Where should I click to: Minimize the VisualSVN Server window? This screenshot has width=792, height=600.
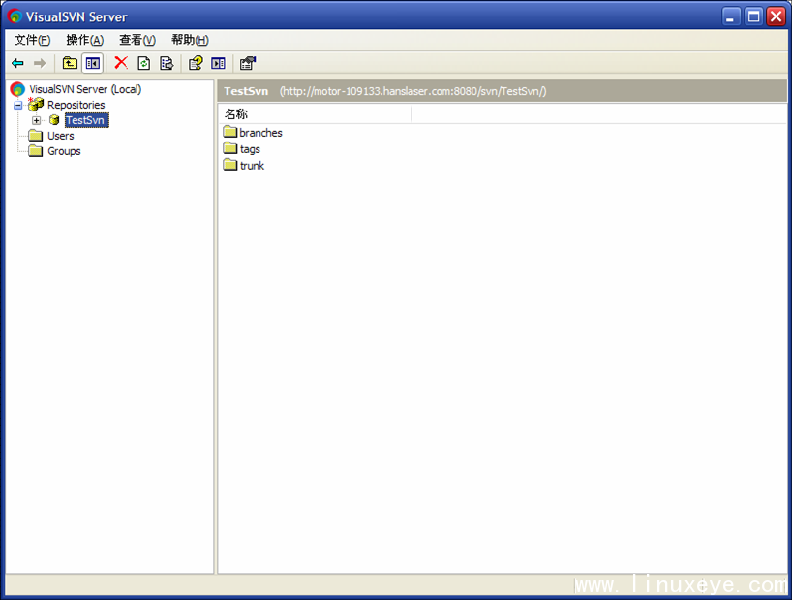coord(730,17)
